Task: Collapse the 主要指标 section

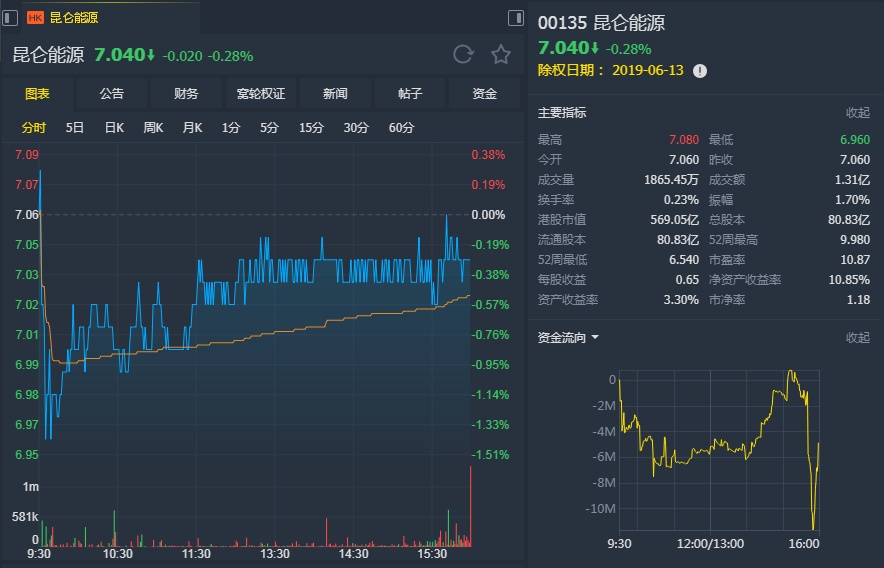Action: (x=857, y=113)
